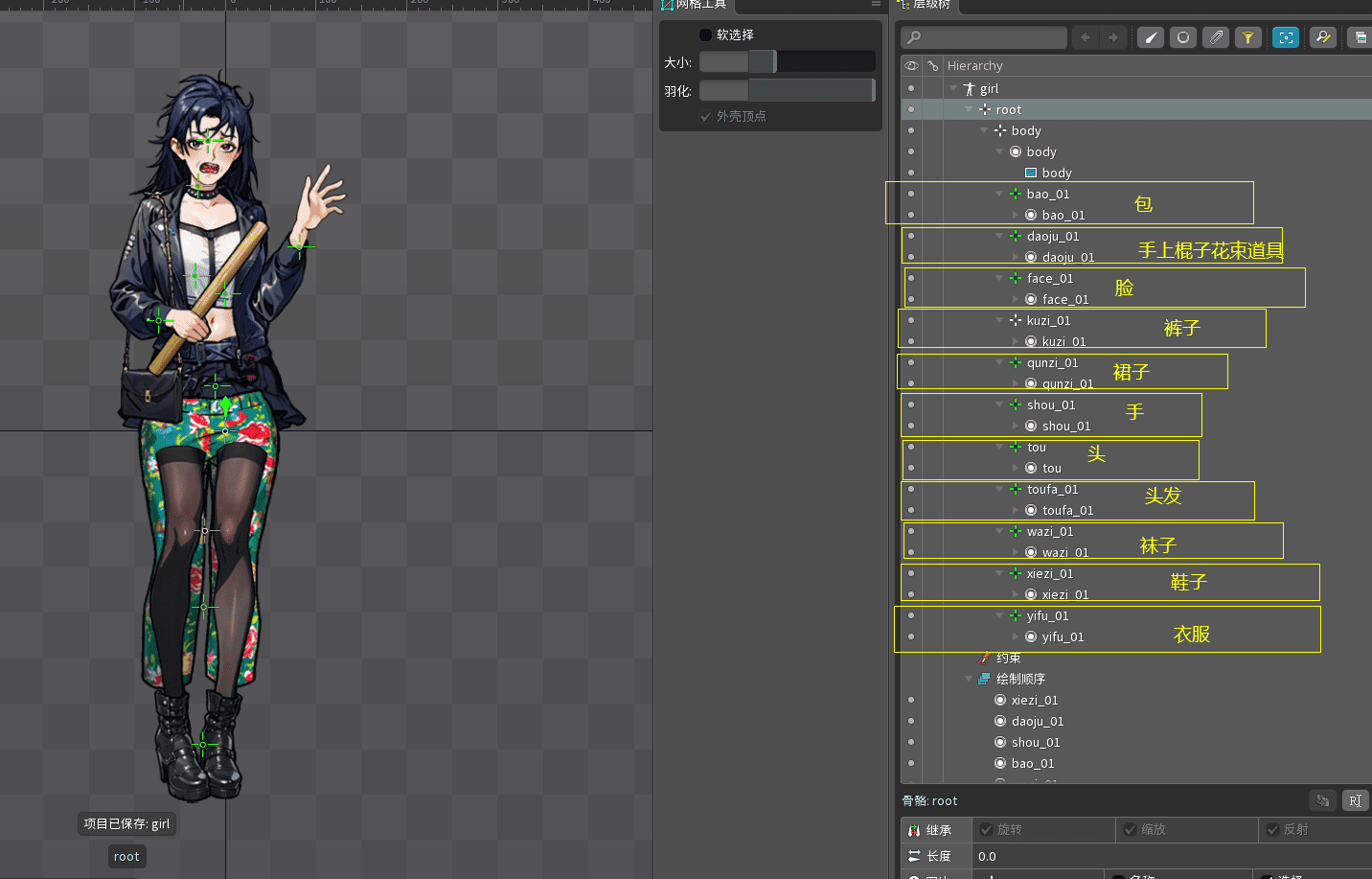Click the 大小 size slider
This screenshot has width=1372, height=879.
pyautogui.click(x=787, y=62)
